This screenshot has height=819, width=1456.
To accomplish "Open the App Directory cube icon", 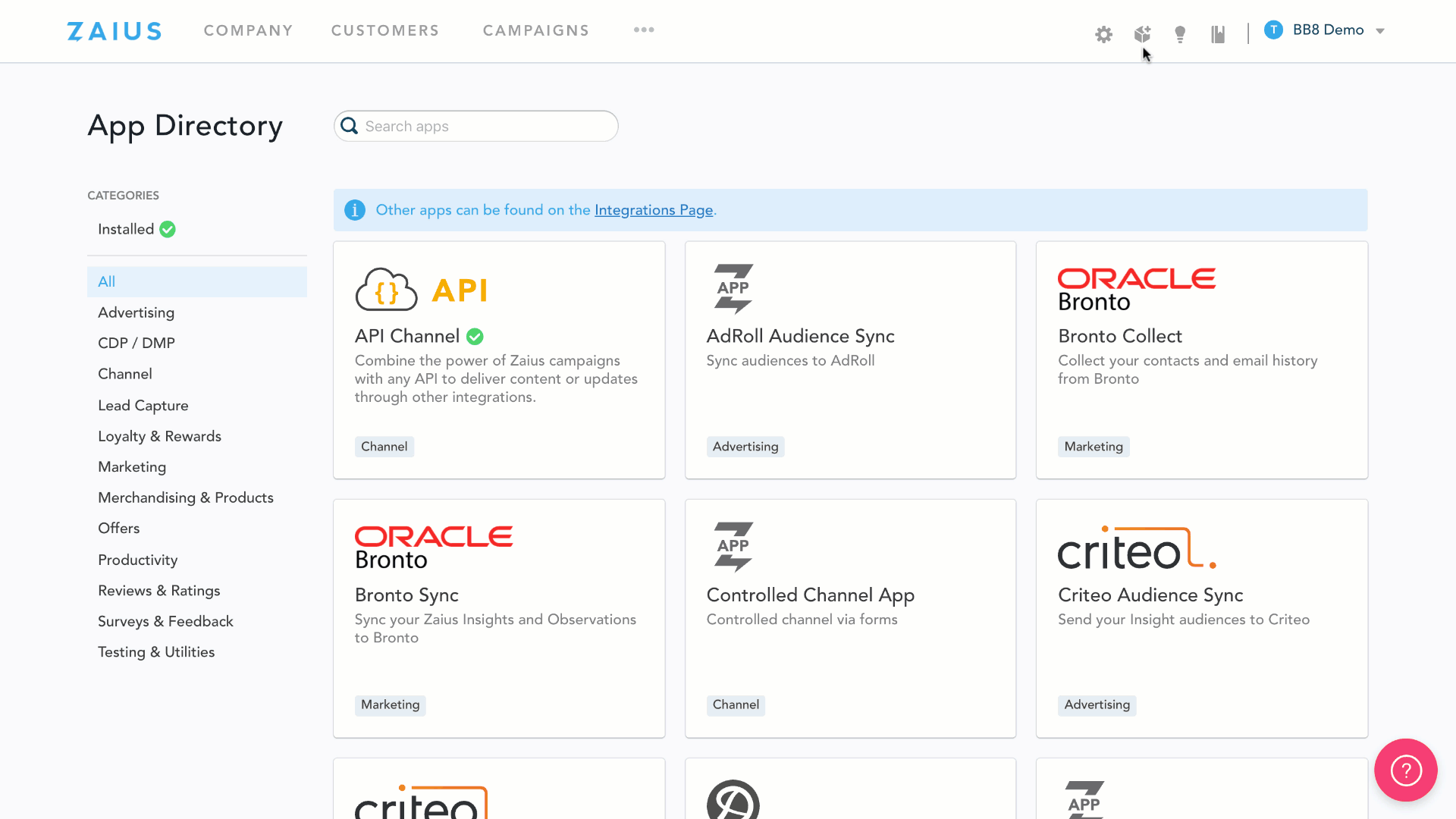I will [x=1142, y=34].
